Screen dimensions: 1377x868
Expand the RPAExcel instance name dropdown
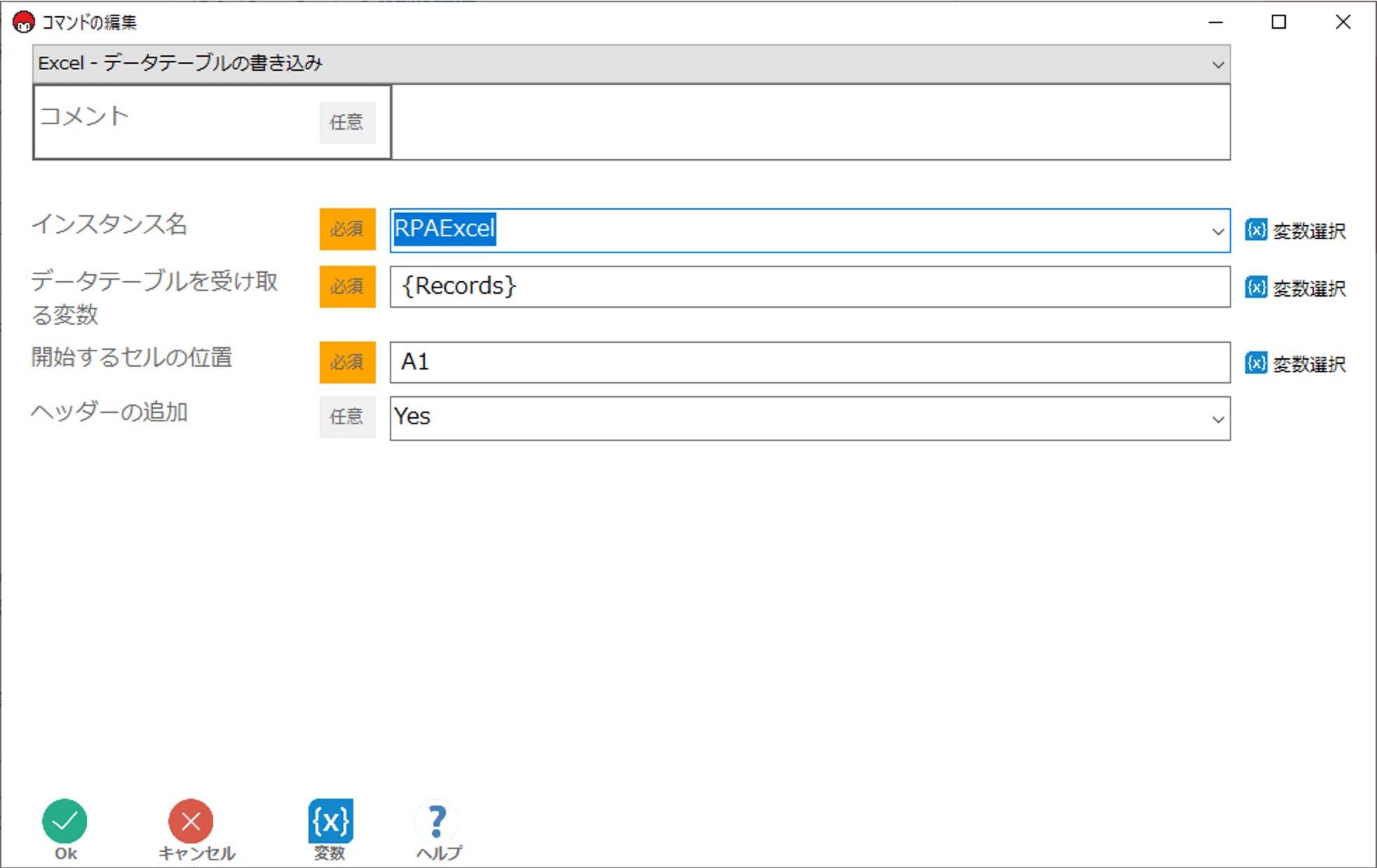(1218, 231)
